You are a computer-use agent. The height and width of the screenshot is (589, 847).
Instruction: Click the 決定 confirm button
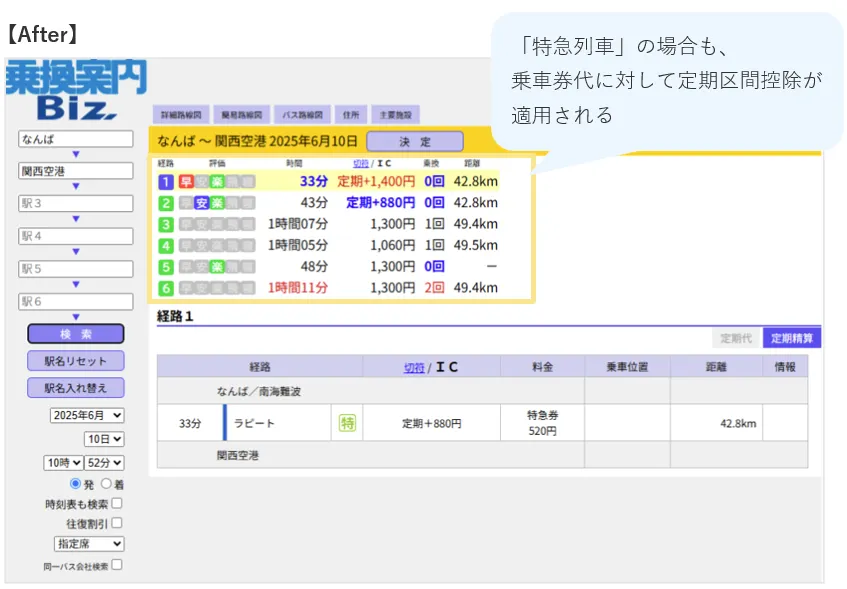point(414,142)
